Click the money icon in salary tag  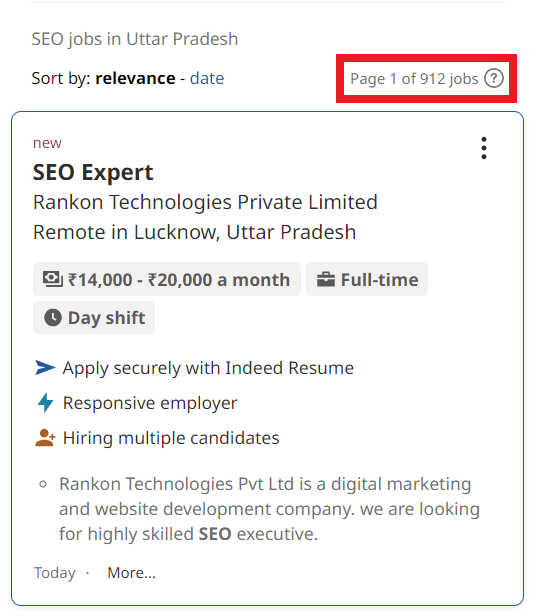point(53,279)
